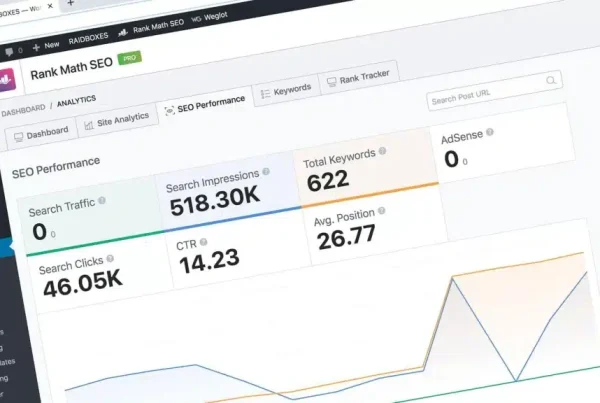Select the Total Keywords 622 card
This screenshot has width=600, height=403.
point(367,168)
